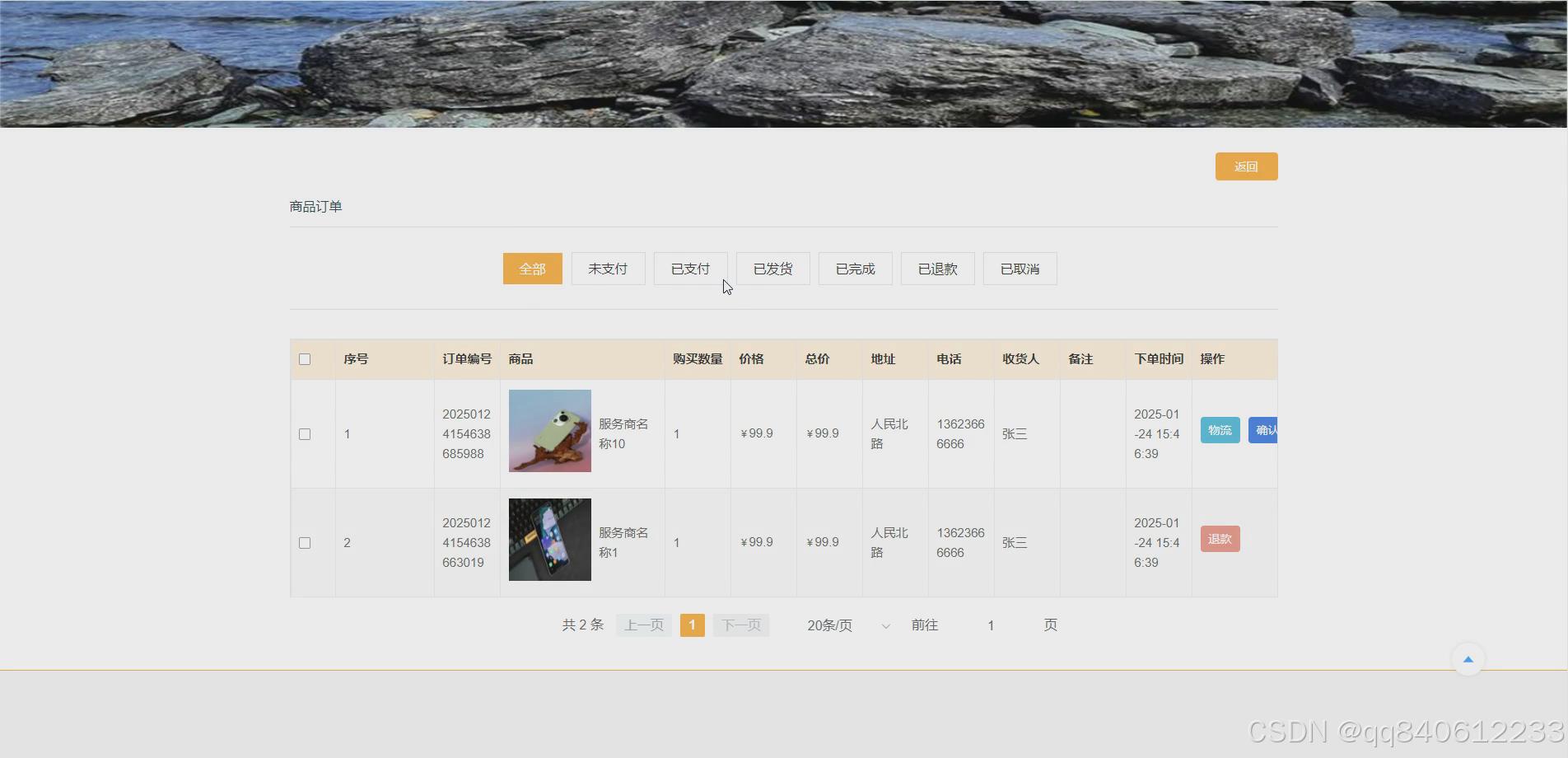The height and width of the screenshot is (758, 1568).
Task: Show 已取消 (Cancelled) orders
Action: tap(1020, 268)
